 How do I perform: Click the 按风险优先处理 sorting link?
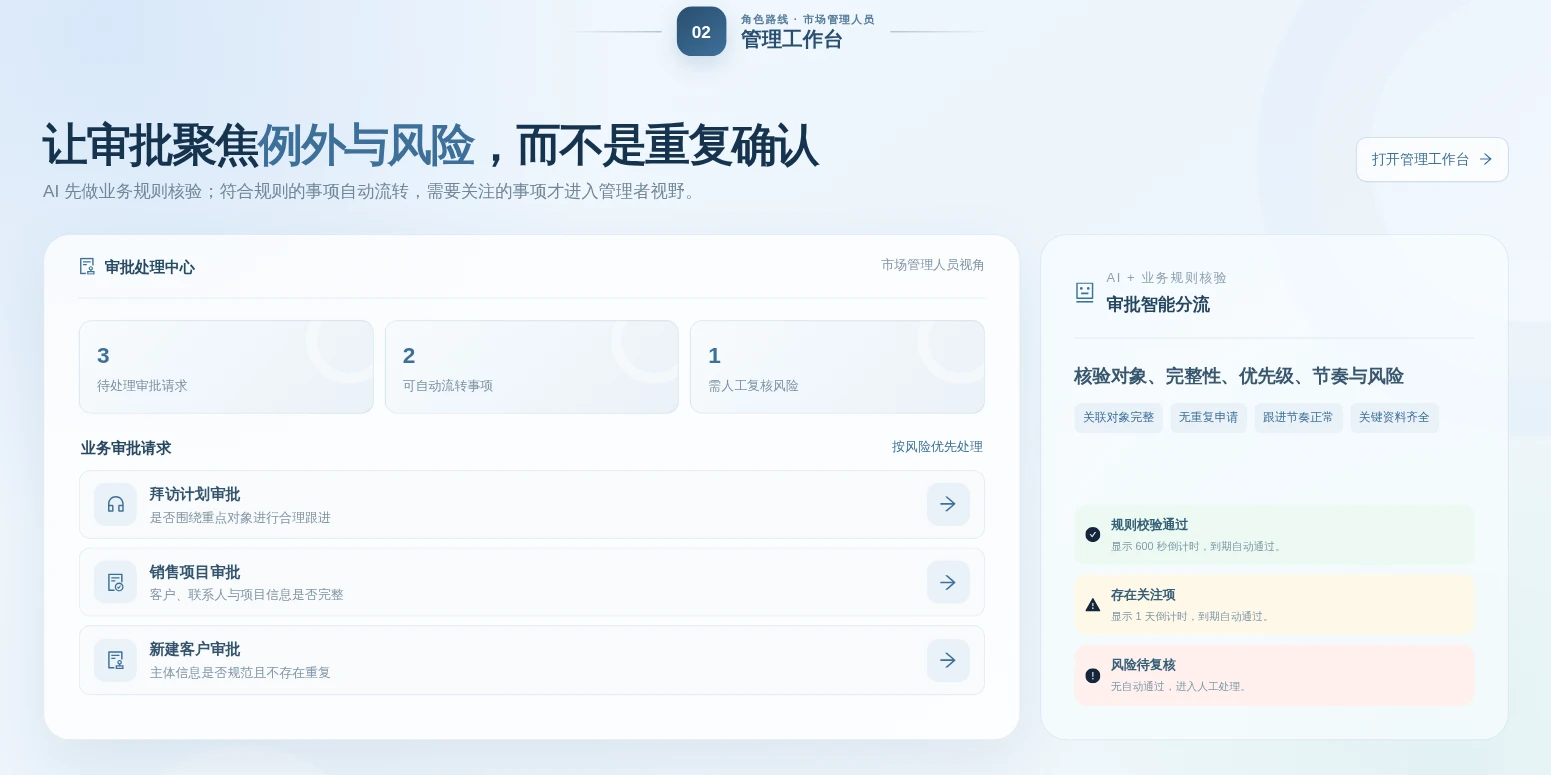[937, 447]
